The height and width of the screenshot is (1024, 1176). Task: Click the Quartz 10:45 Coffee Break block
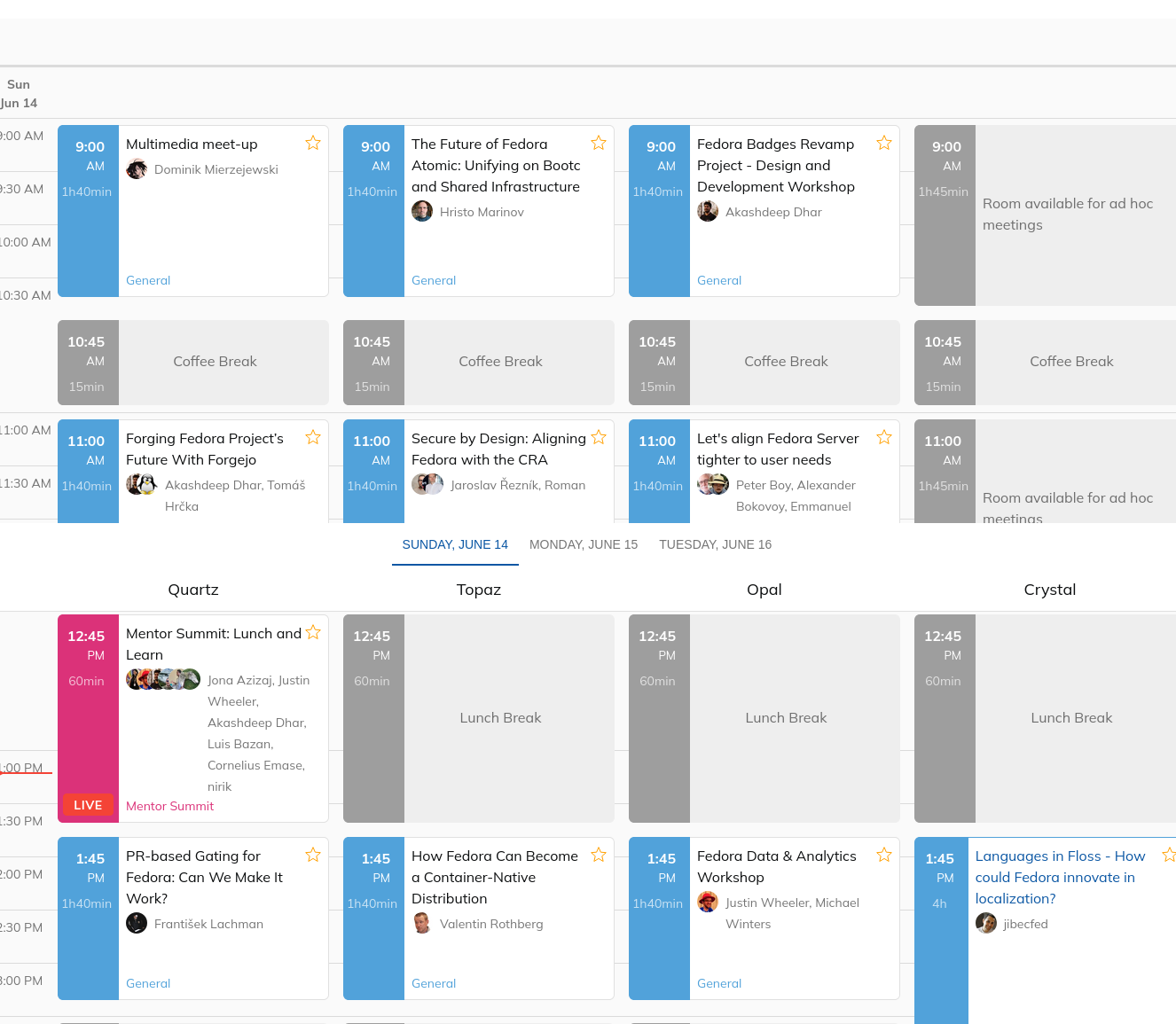pos(193,363)
